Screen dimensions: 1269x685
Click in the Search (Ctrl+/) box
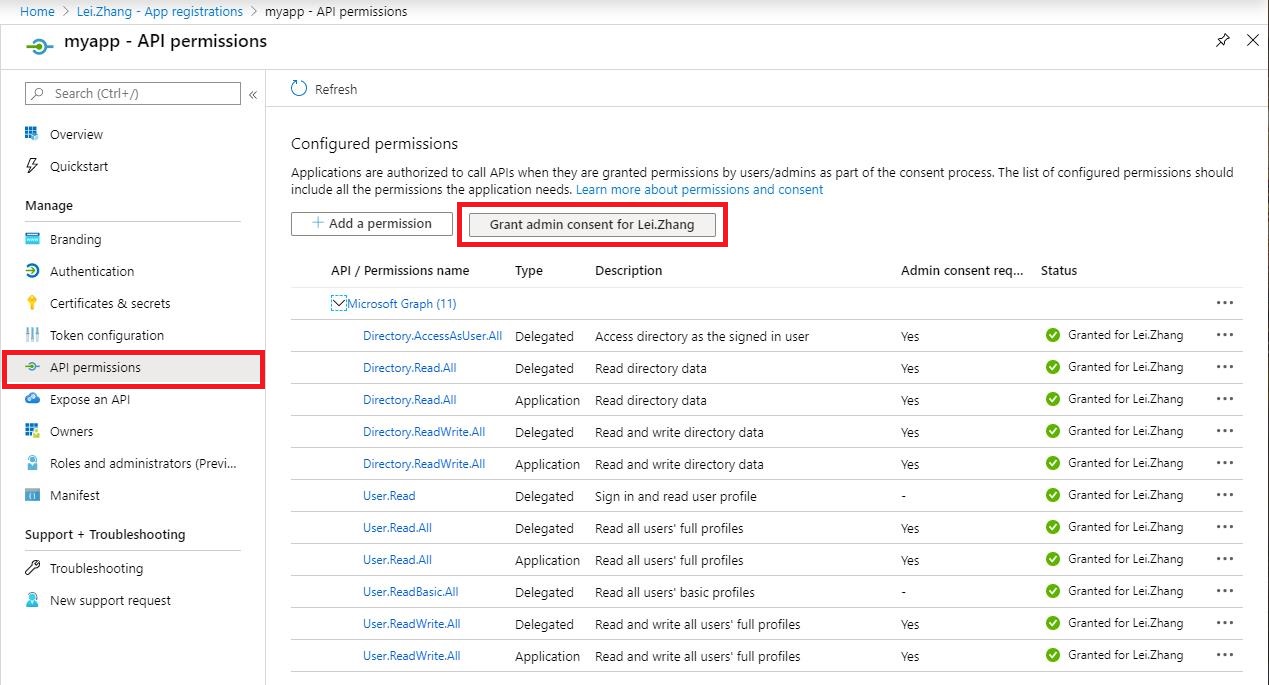point(133,93)
